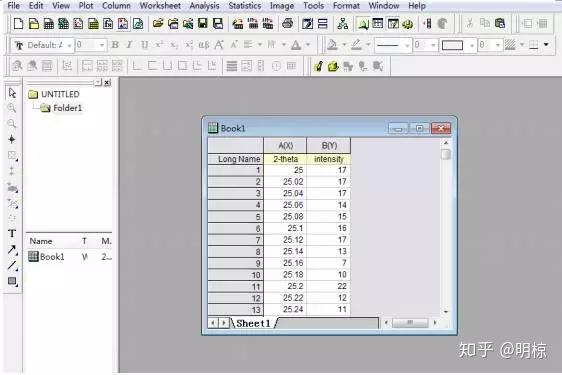The image size is (562, 375).
Task: Click the New Notes icon
Action: tap(138, 24)
